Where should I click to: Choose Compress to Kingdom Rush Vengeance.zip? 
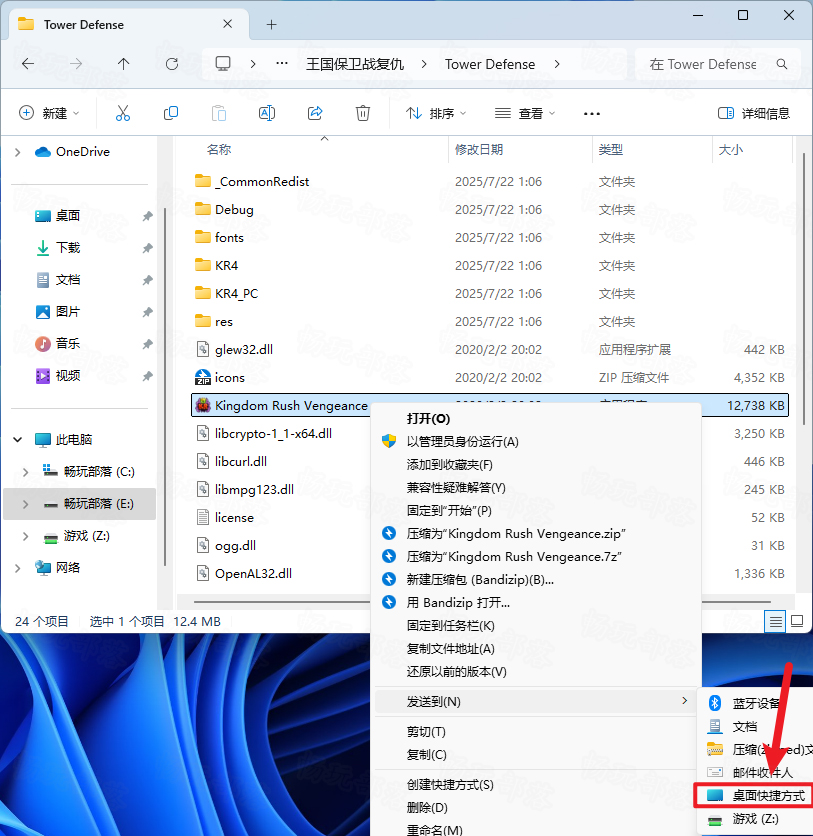535,534
